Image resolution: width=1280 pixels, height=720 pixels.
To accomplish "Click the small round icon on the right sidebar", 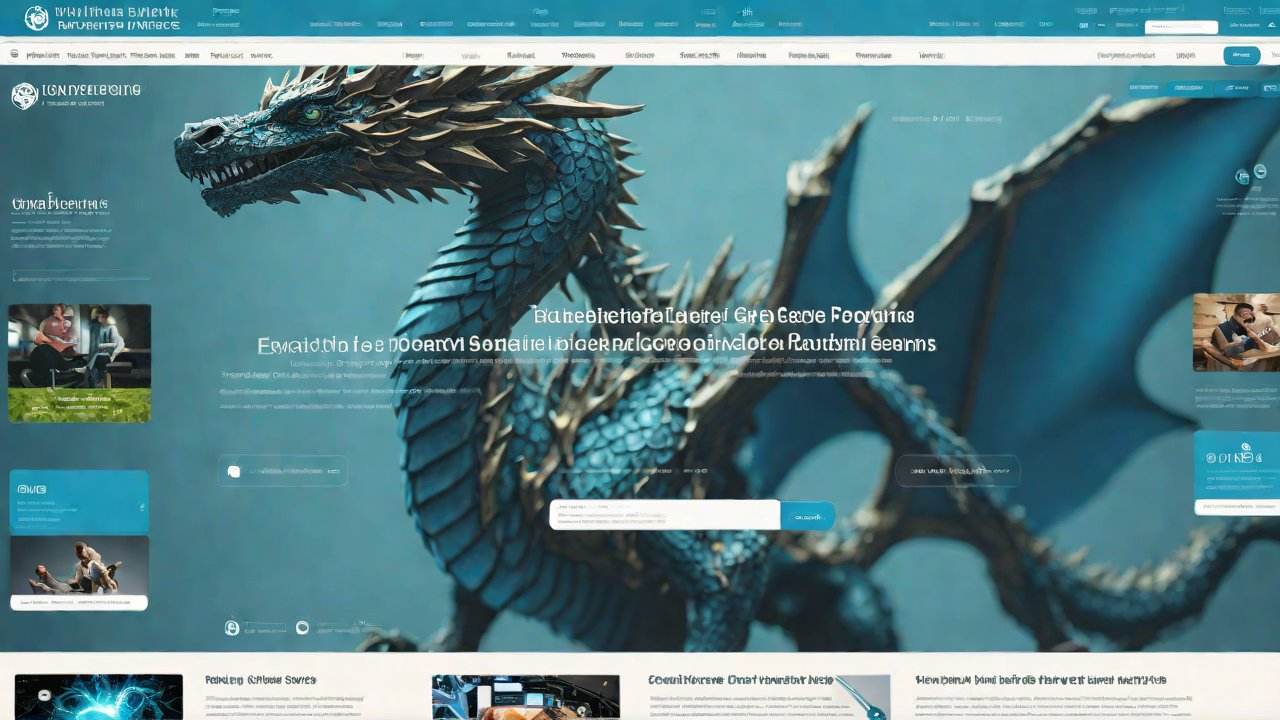I will pyautogui.click(x=1242, y=177).
